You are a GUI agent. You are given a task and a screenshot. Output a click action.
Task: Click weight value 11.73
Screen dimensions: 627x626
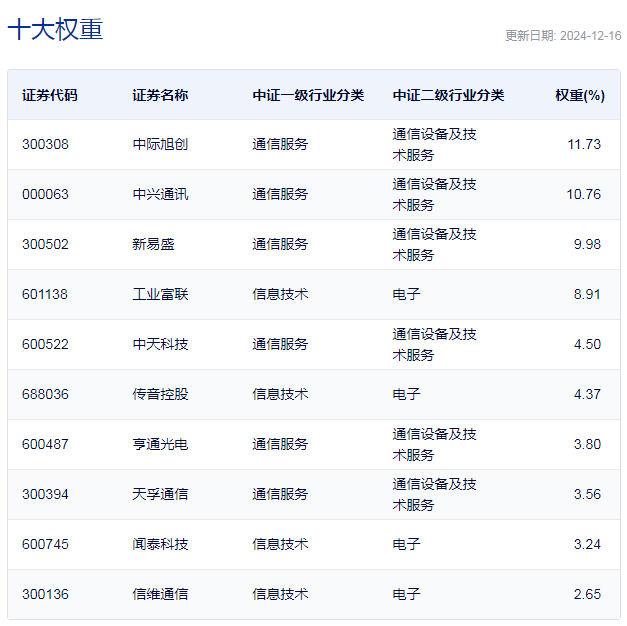(584, 144)
